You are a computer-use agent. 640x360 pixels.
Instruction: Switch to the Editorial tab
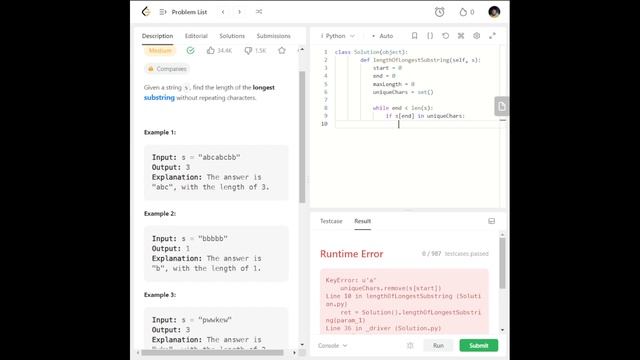click(196, 36)
